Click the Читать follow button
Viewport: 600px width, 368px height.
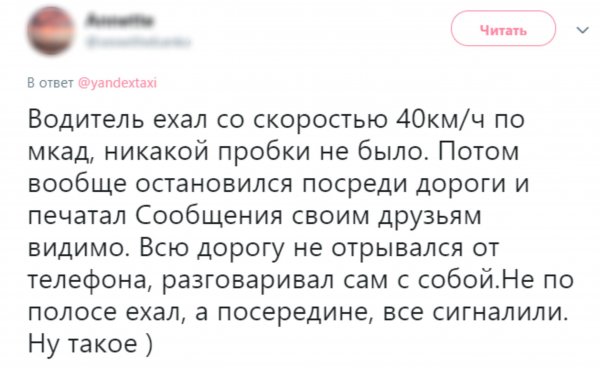click(x=503, y=29)
